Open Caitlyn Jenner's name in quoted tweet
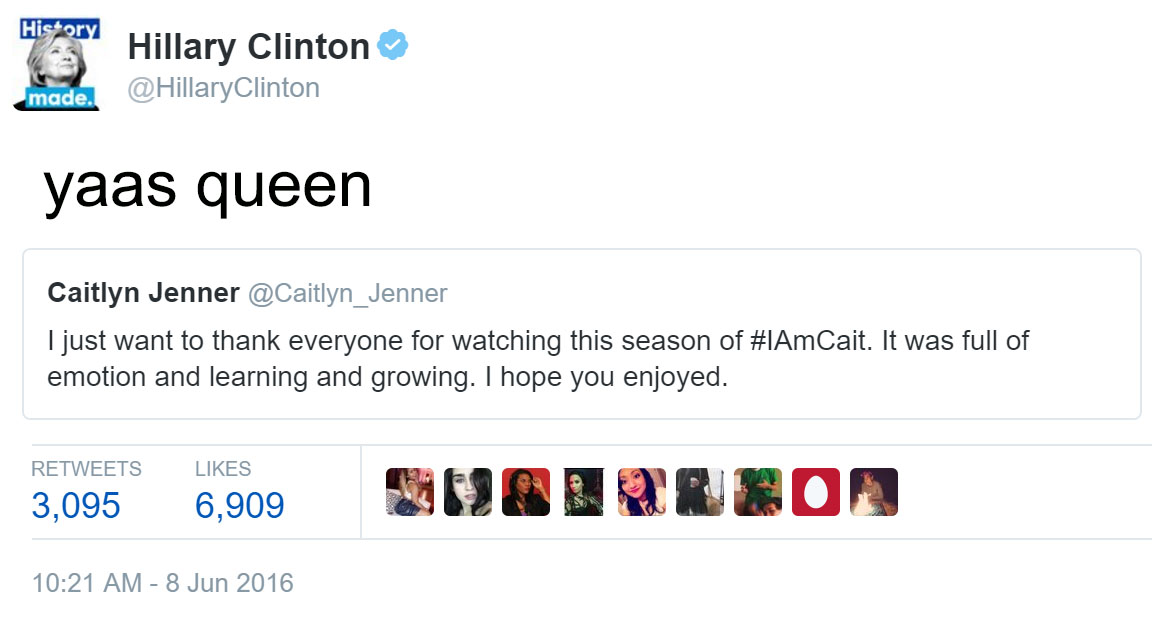 tap(143, 293)
